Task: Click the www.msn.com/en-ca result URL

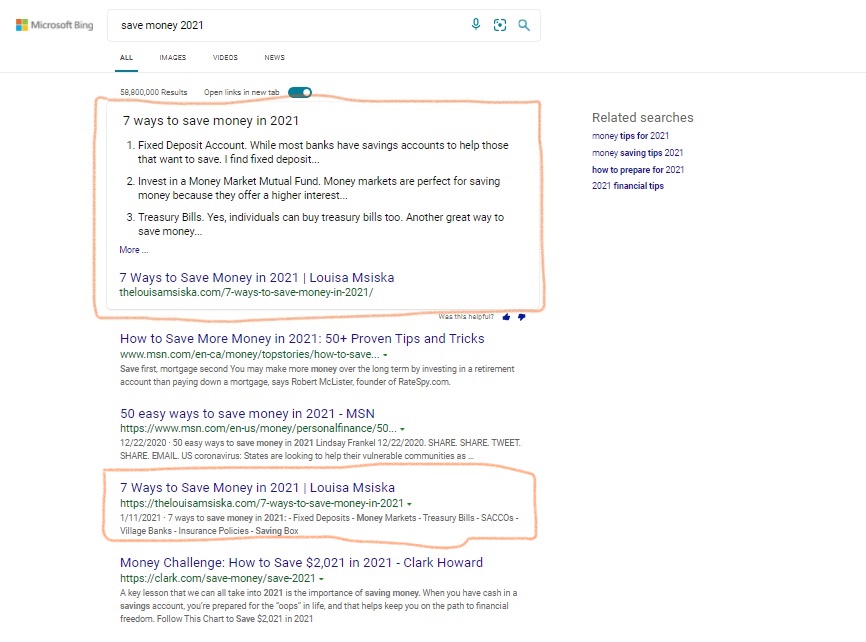Action: coord(250,355)
